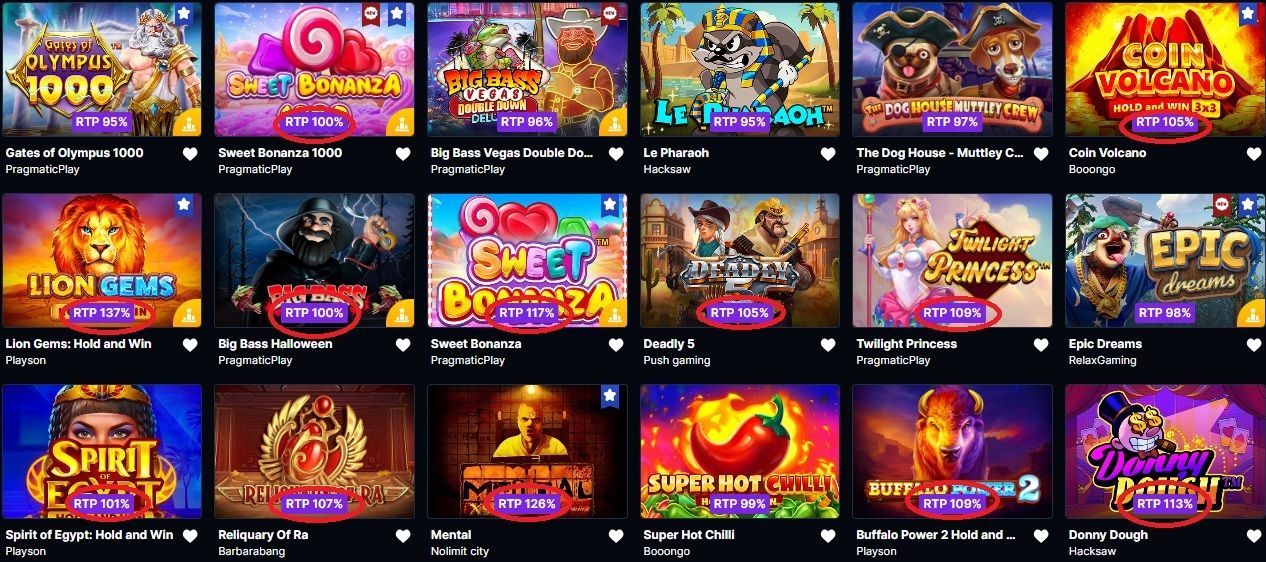Launch Super Hot Chilli game tile
Image resolution: width=1266 pixels, height=562 pixels.
[740, 451]
